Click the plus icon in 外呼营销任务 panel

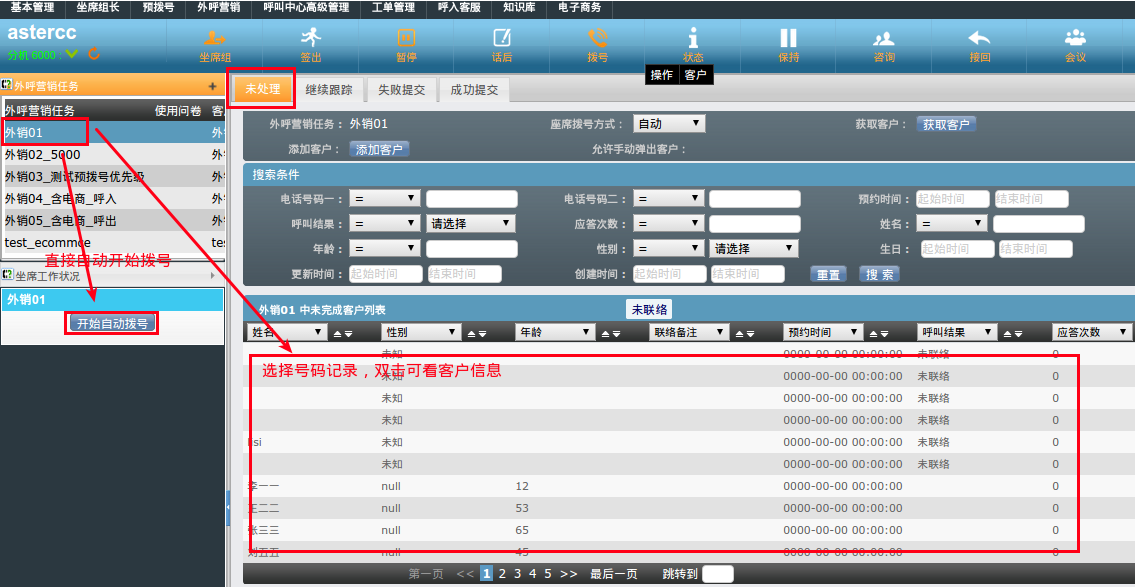tap(212, 87)
